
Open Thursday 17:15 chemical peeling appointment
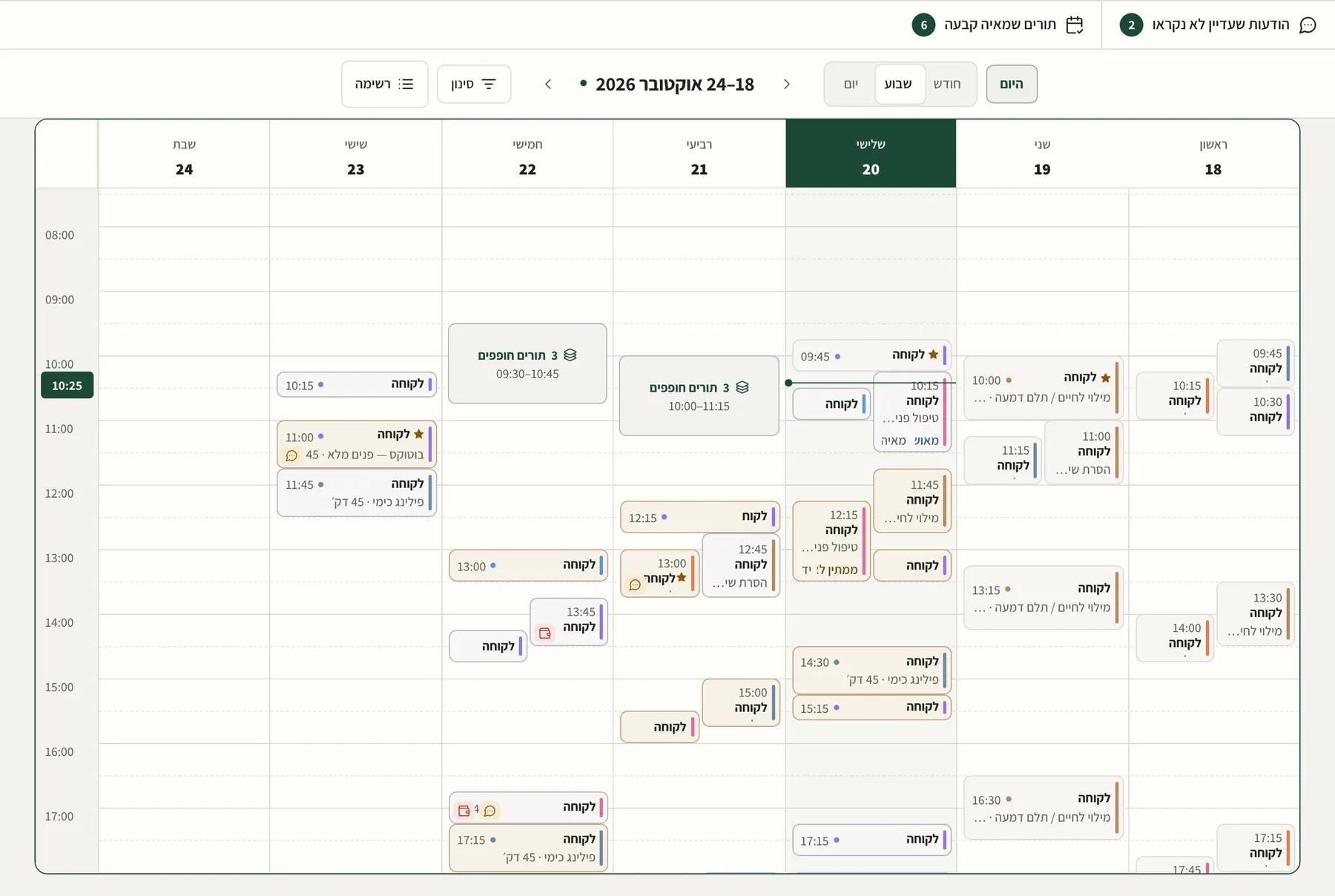(528, 848)
